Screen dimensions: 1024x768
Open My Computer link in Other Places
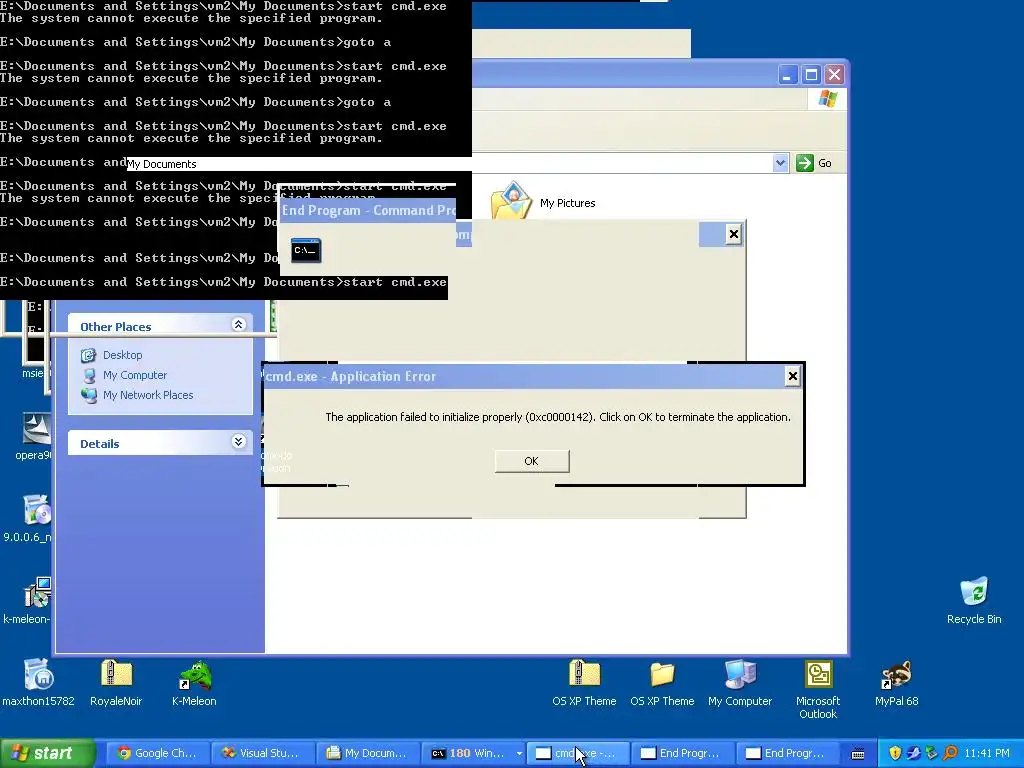coord(135,375)
